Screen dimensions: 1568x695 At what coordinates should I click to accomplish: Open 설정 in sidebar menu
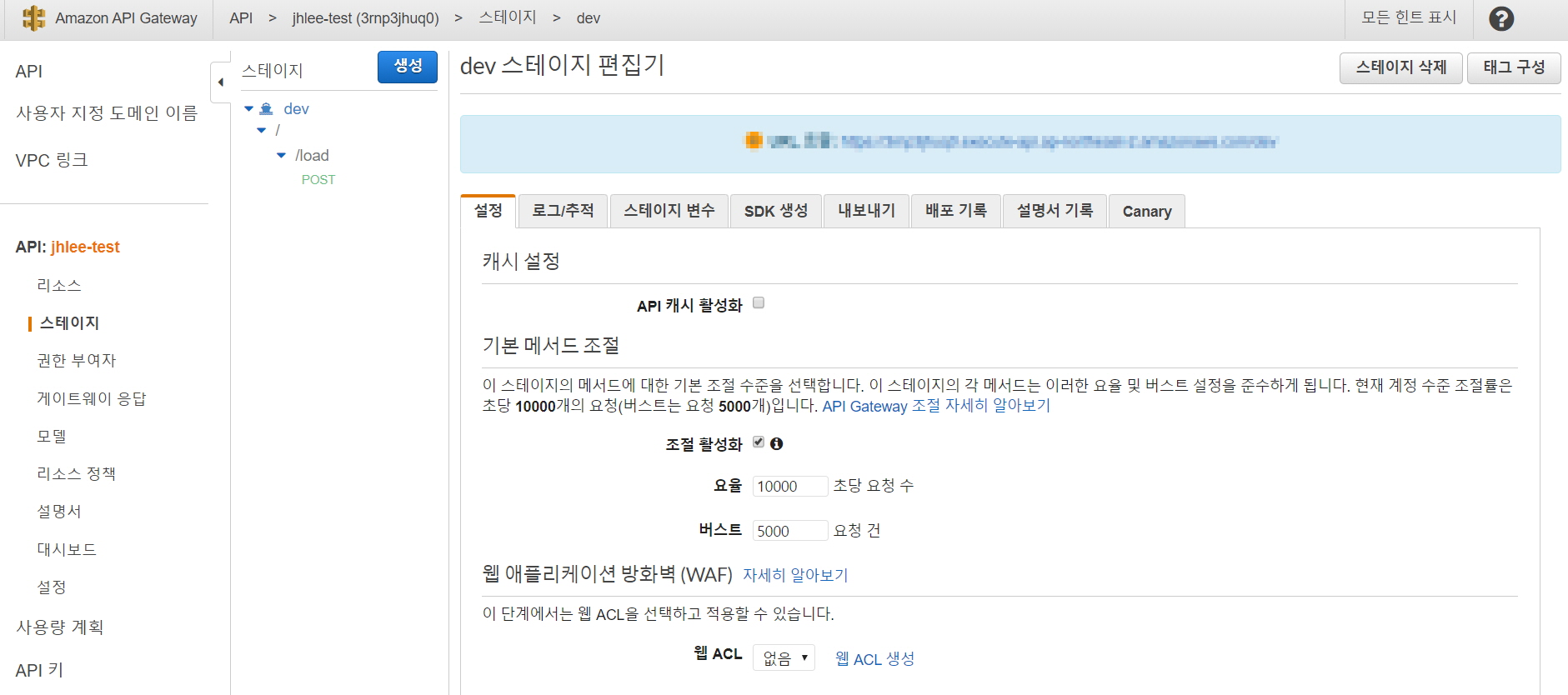(52, 587)
